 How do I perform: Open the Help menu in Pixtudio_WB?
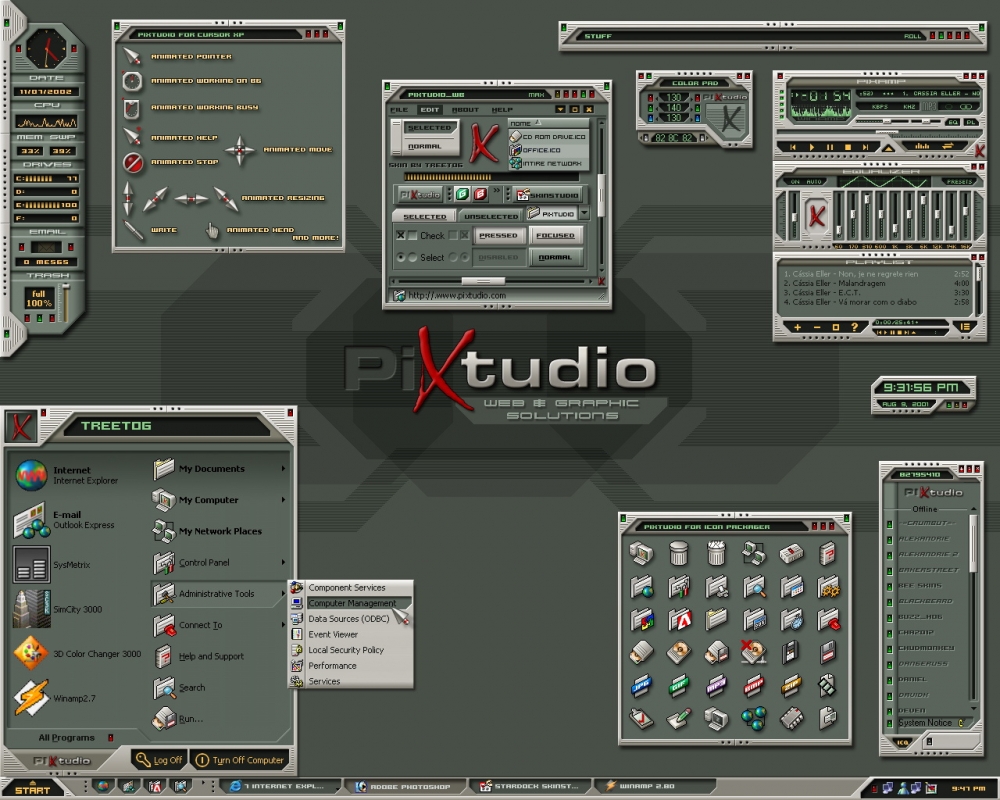(x=502, y=110)
